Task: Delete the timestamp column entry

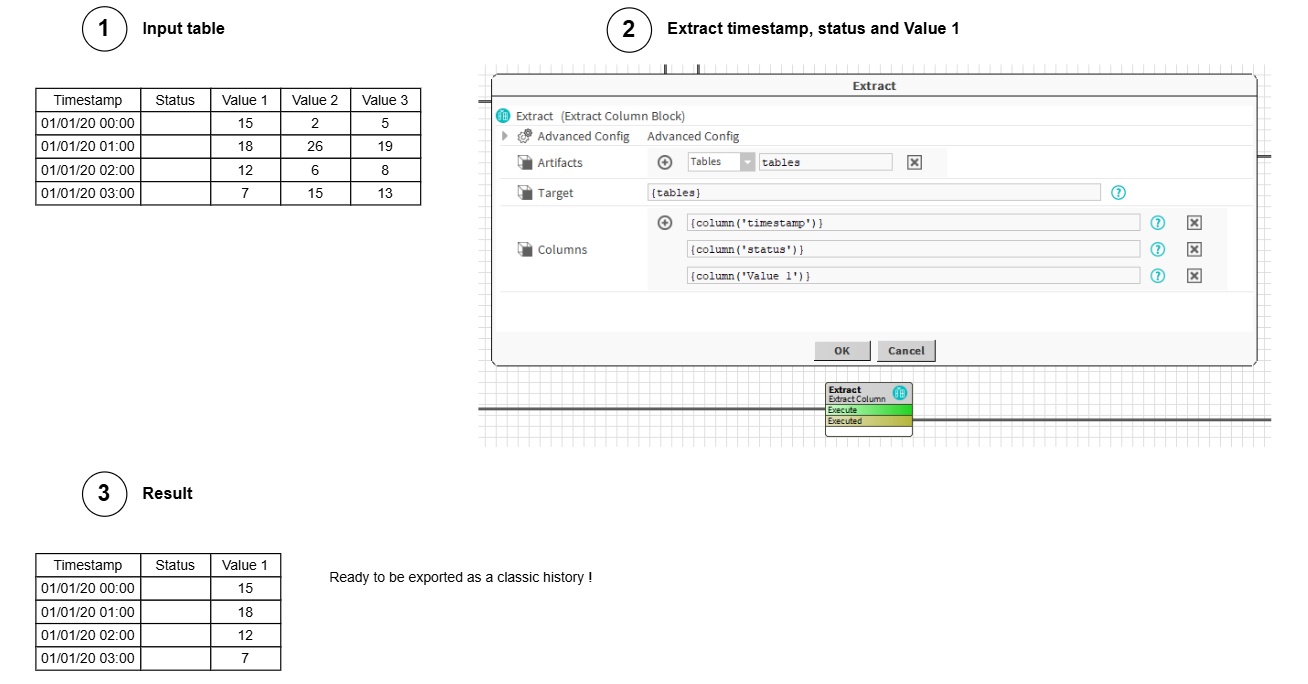Action: coord(1194,223)
